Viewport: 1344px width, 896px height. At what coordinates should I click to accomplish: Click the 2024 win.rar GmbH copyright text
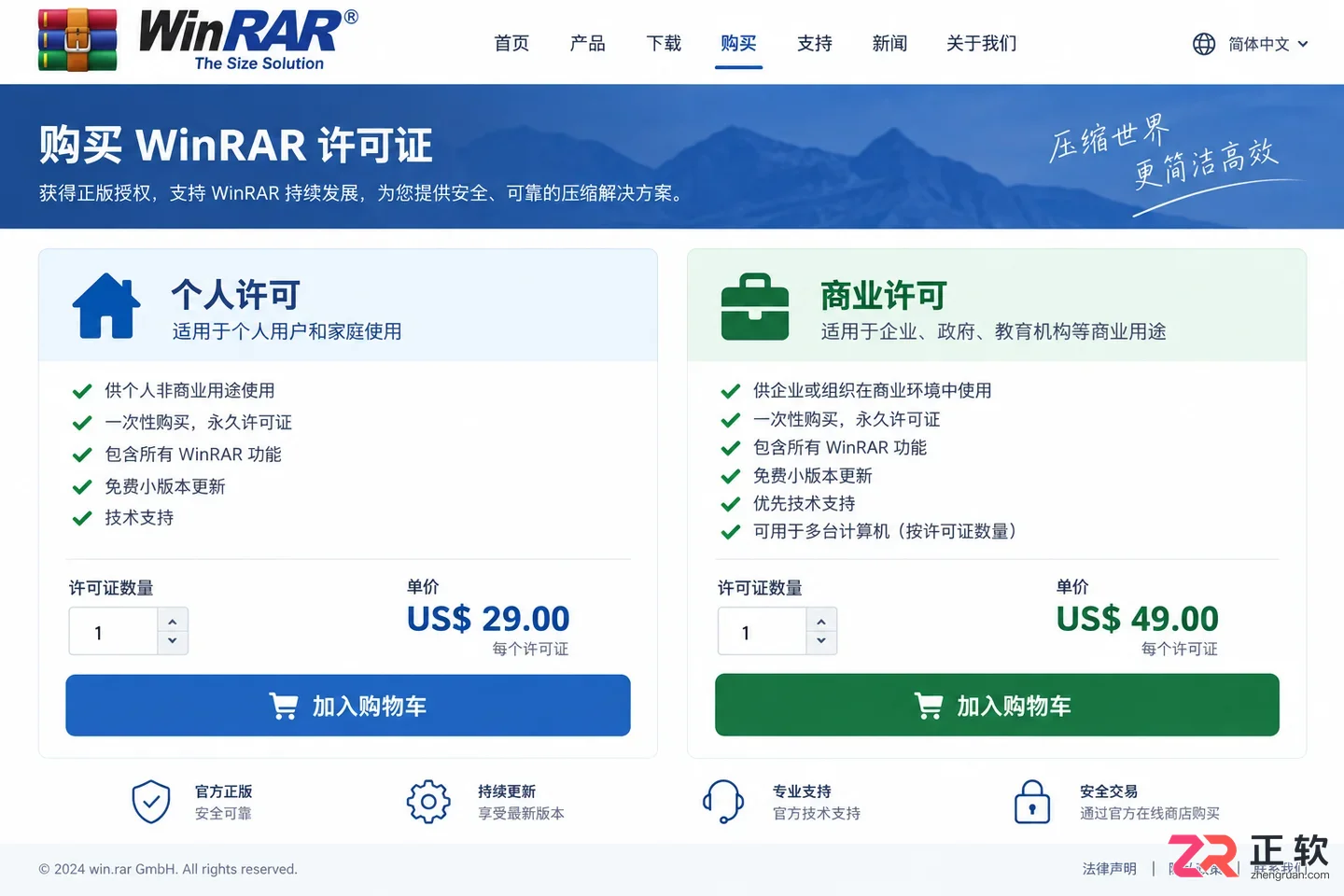(x=168, y=869)
